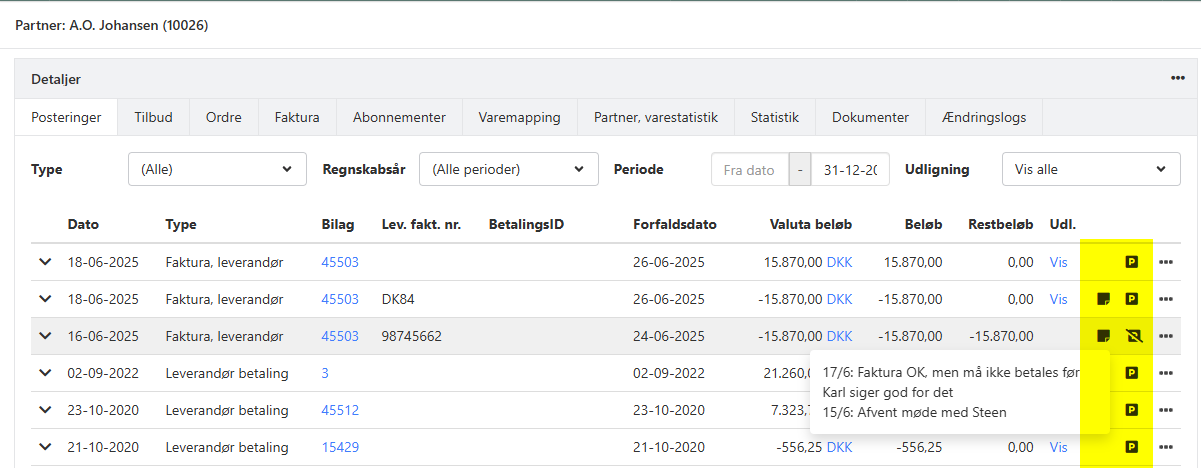Click the P icon on the first 18-06-2025 row
The image size is (1201, 468).
[1132, 262]
